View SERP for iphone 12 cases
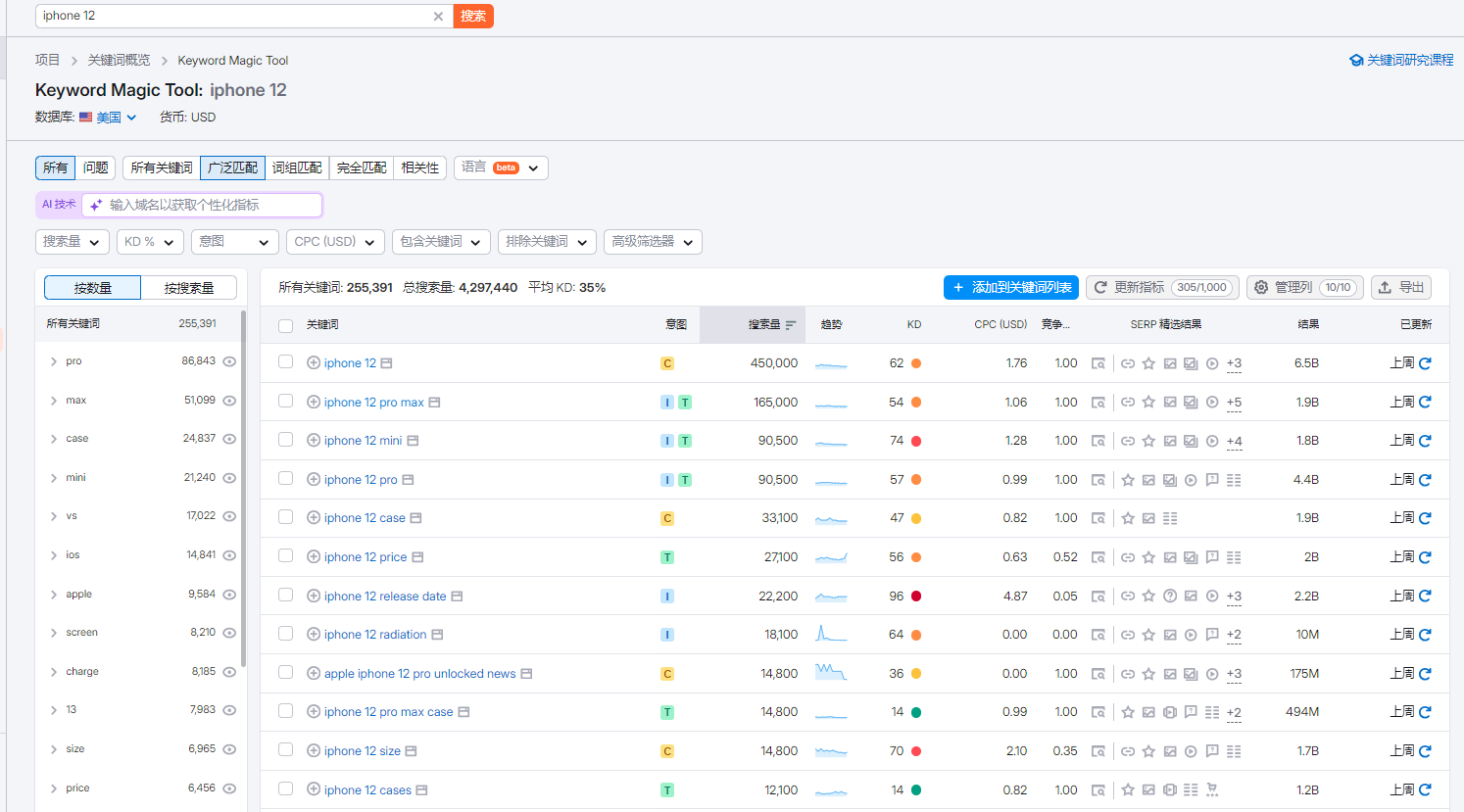The image size is (1464, 812). point(1098,789)
